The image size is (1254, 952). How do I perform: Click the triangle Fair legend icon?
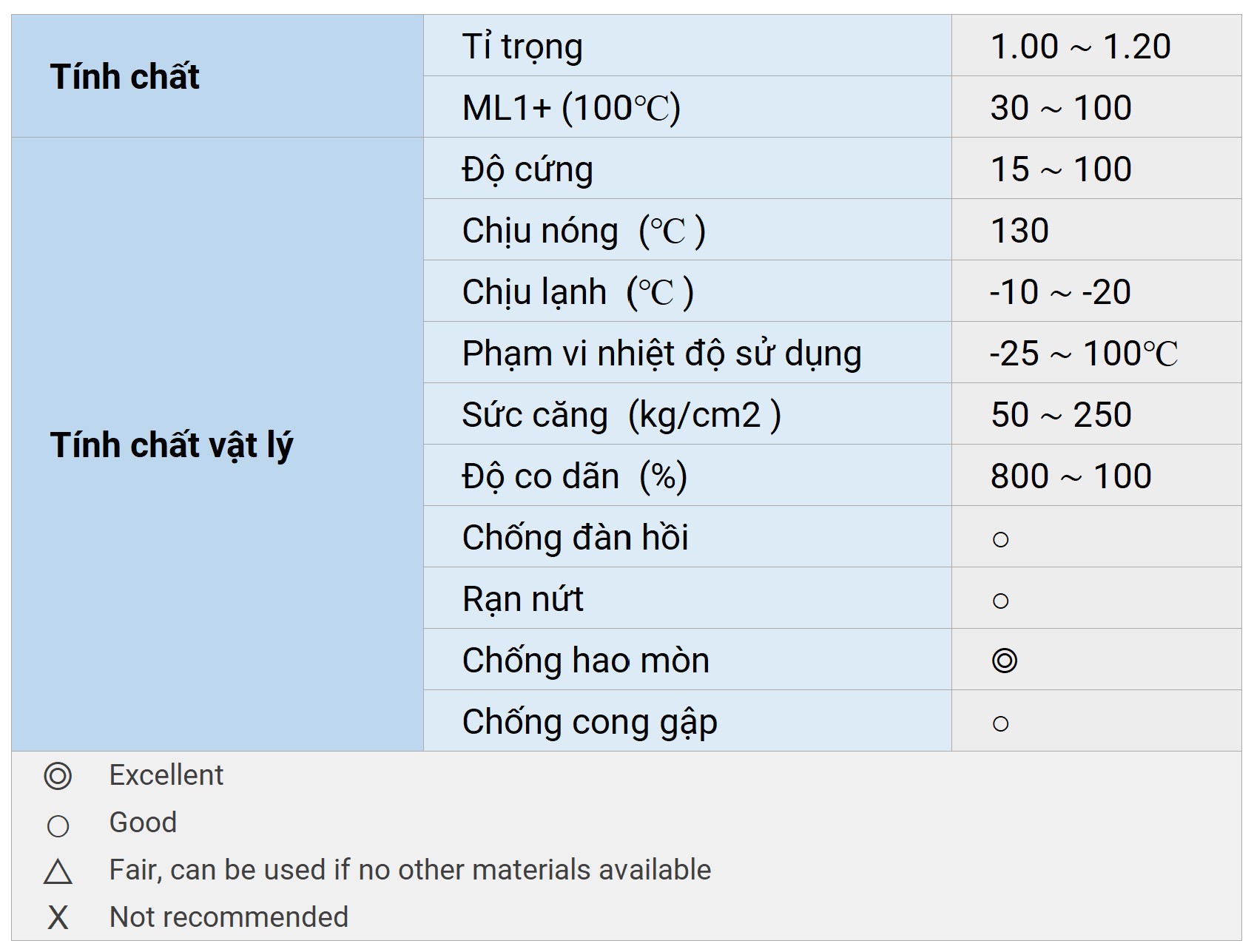[58, 872]
